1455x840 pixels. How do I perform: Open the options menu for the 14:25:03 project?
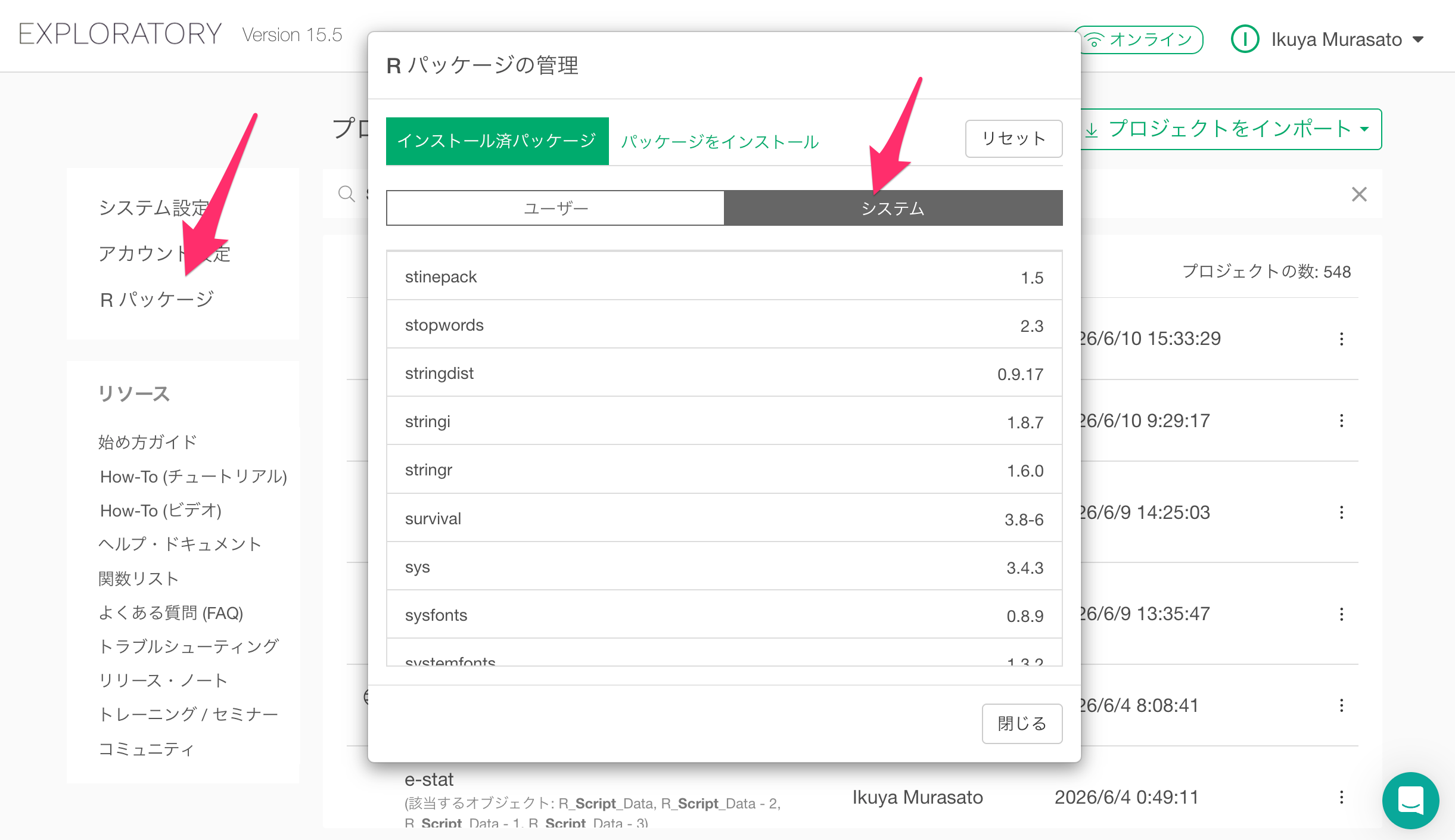(x=1341, y=512)
